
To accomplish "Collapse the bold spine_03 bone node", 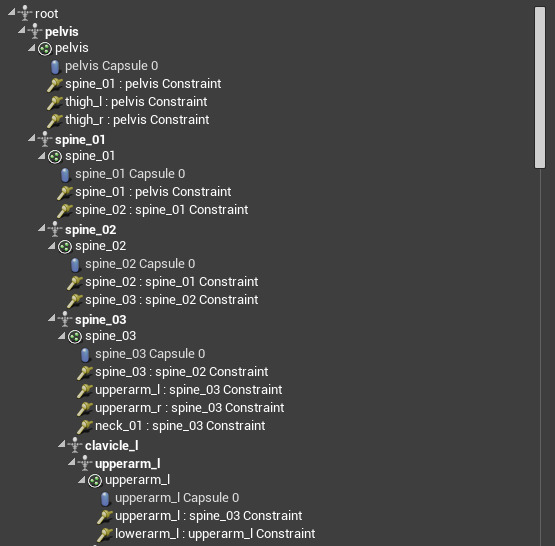I will pos(52,318).
